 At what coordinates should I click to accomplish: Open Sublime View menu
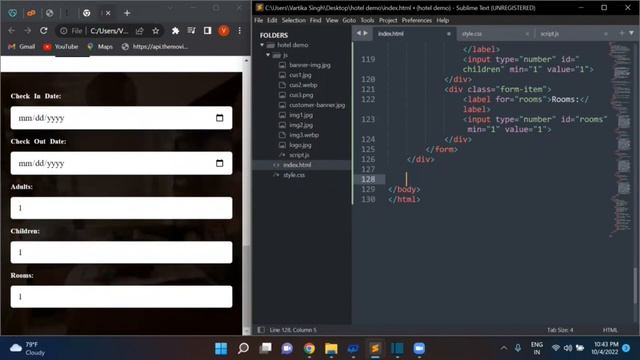point(332,20)
